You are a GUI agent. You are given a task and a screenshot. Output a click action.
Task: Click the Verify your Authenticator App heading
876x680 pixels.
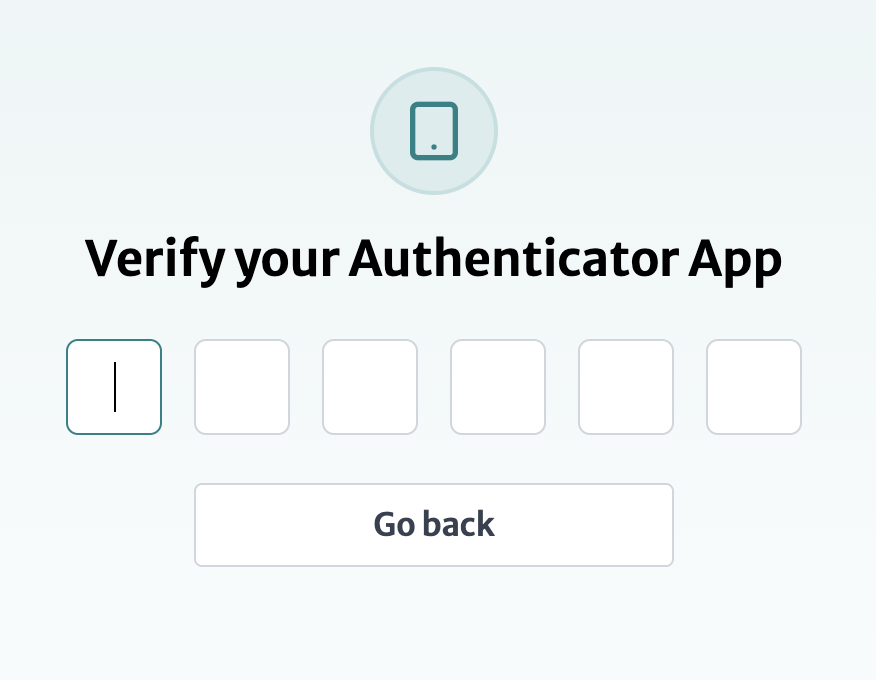pyautogui.click(x=433, y=258)
